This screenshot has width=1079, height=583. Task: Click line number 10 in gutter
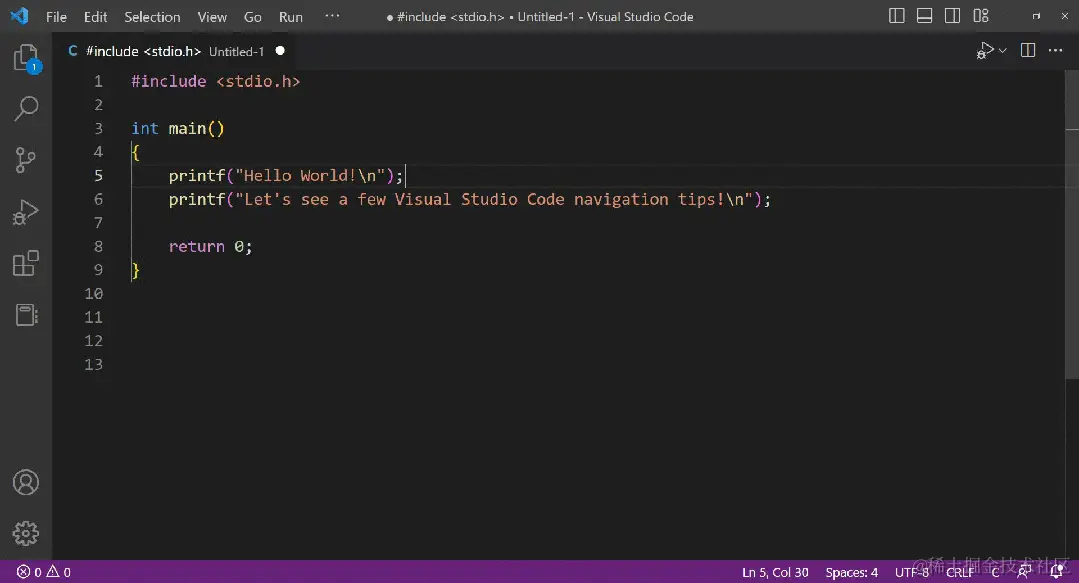(x=94, y=293)
